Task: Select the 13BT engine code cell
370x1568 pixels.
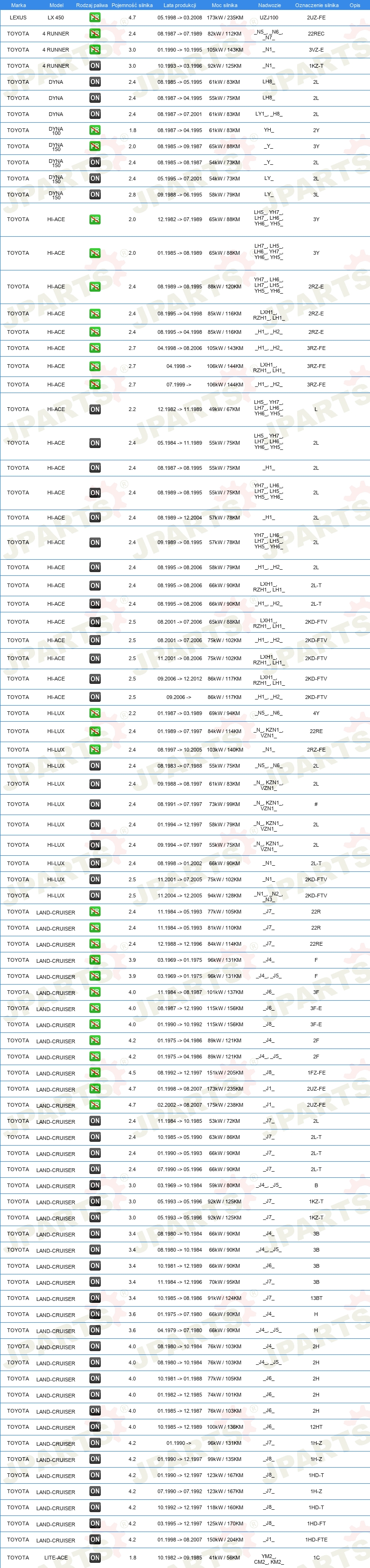Action: tap(316, 1299)
